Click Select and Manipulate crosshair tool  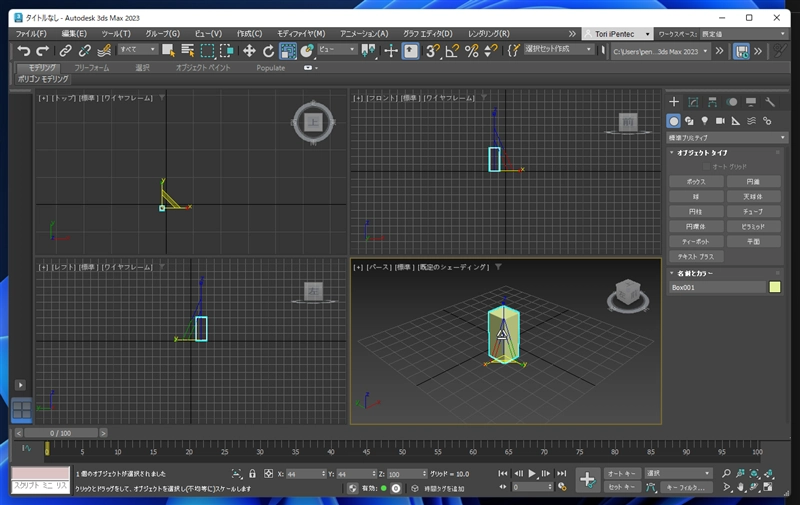click(x=391, y=50)
